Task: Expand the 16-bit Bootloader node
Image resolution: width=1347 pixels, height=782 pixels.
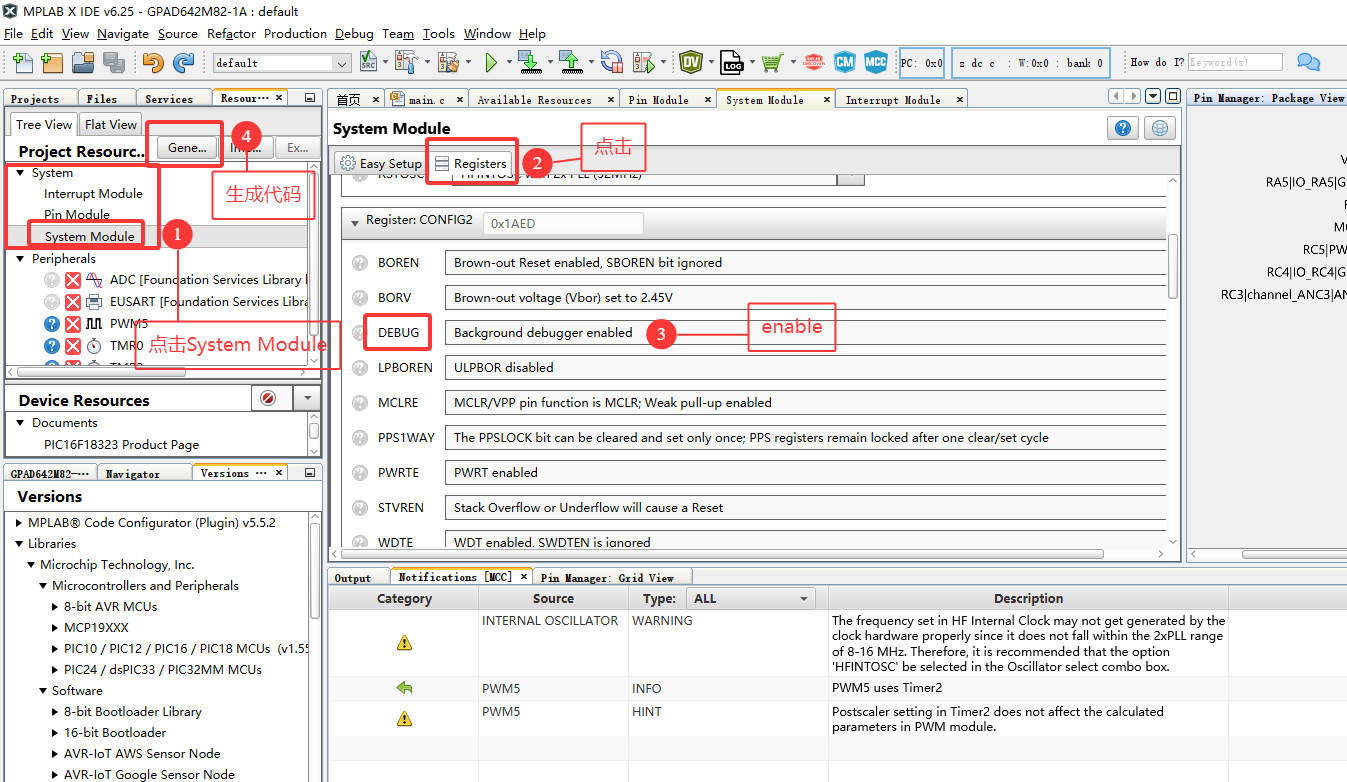Action: (x=55, y=732)
